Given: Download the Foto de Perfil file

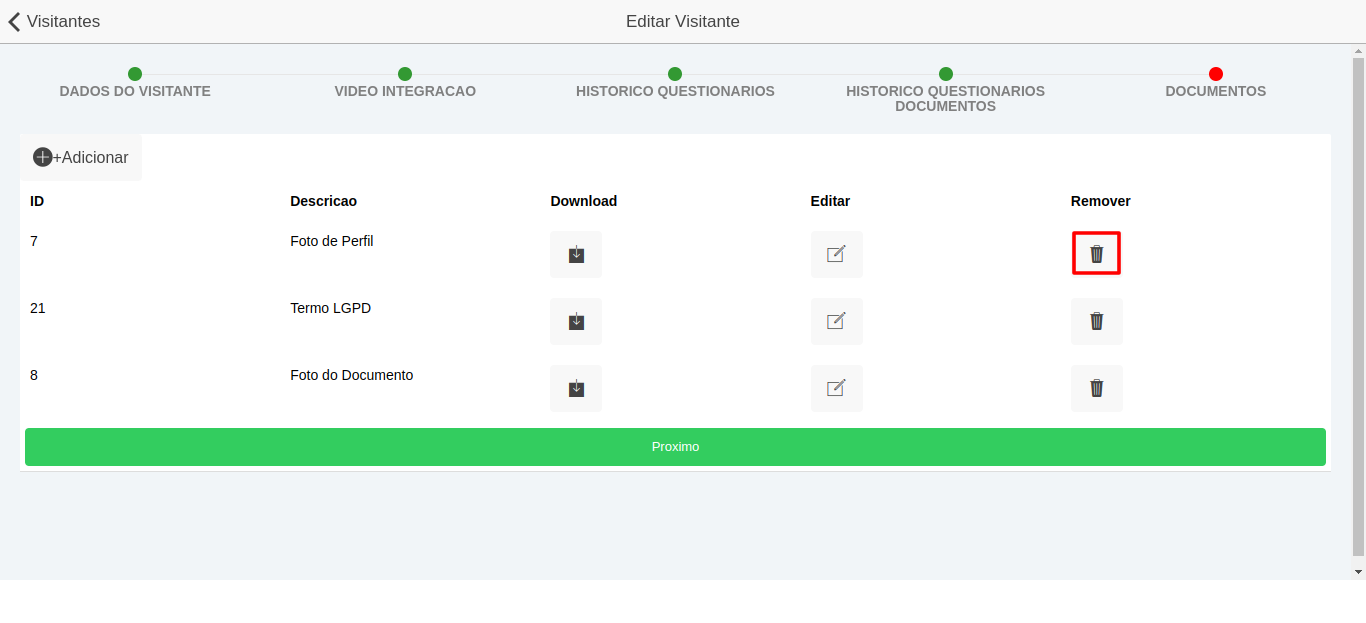Looking at the screenshot, I should pos(575,254).
